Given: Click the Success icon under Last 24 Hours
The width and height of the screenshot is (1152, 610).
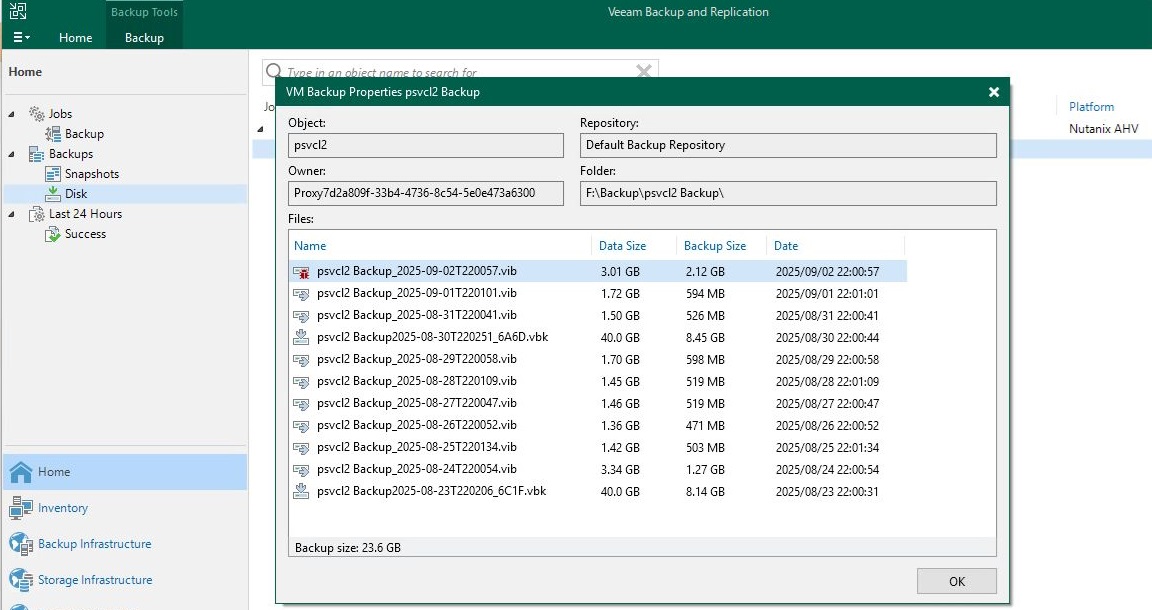Looking at the screenshot, I should (x=53, y=234).
